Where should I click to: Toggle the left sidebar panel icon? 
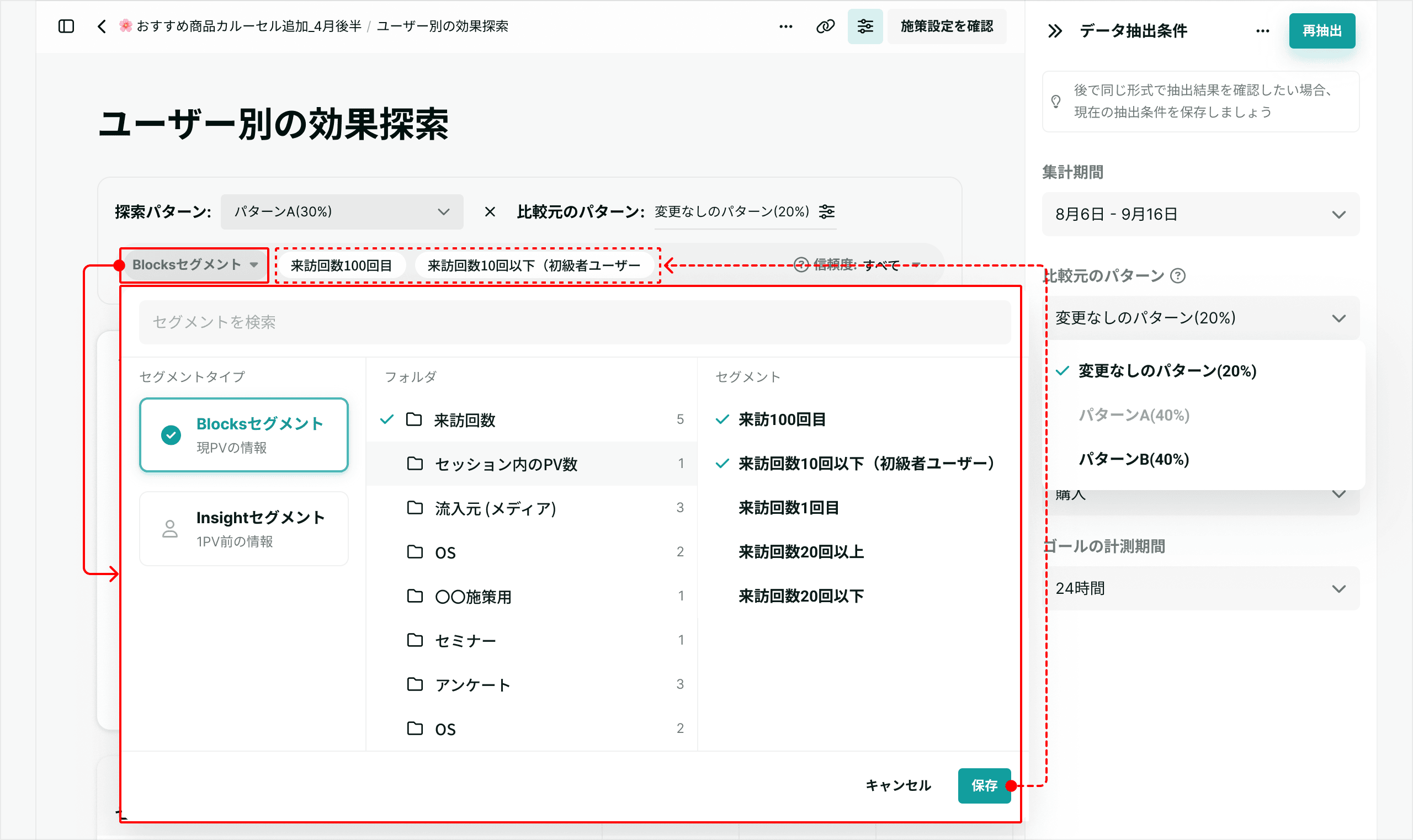click(x=66, y=26)
